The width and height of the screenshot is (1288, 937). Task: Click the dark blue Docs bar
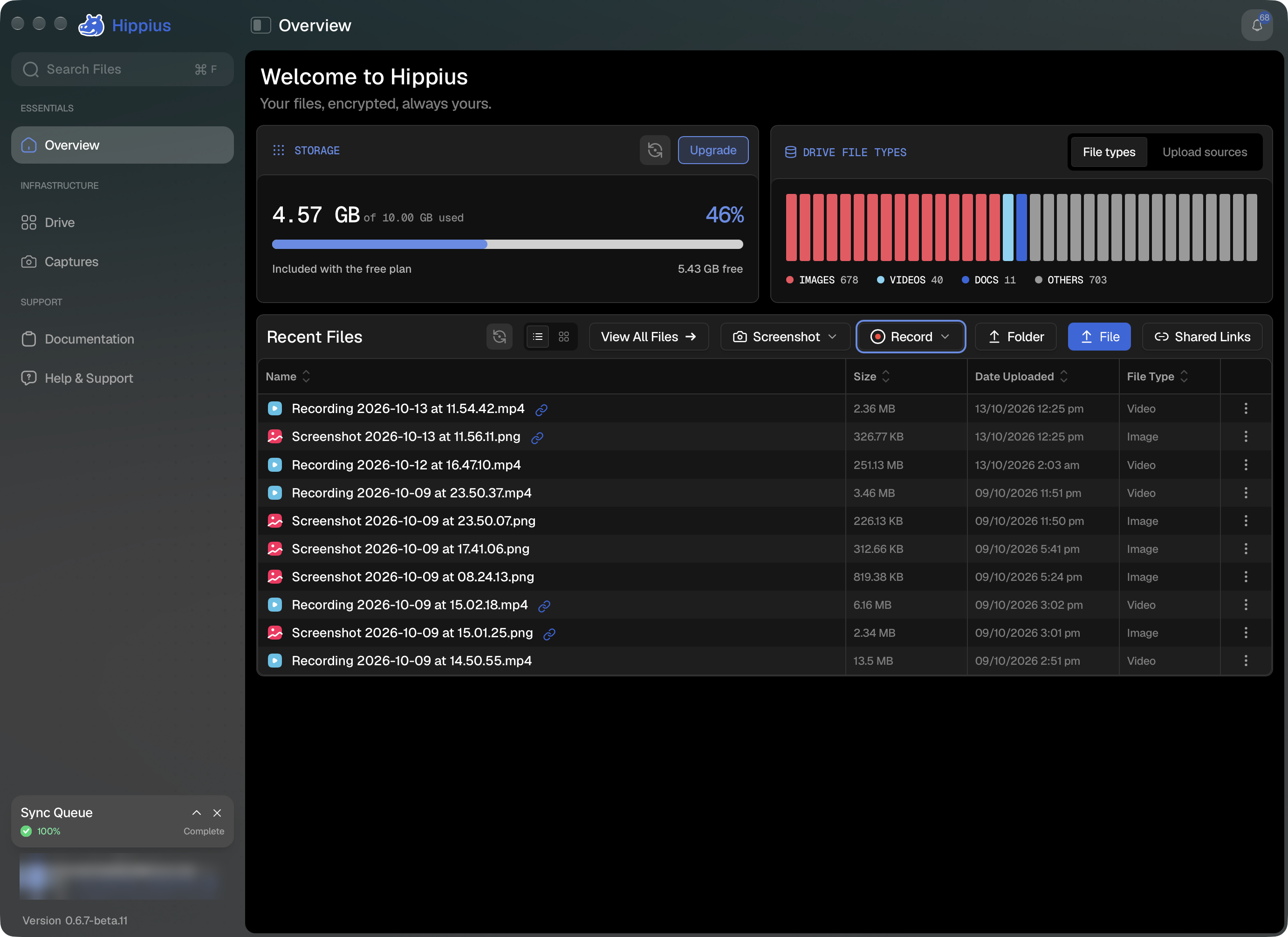click(x=1021, y=227)
